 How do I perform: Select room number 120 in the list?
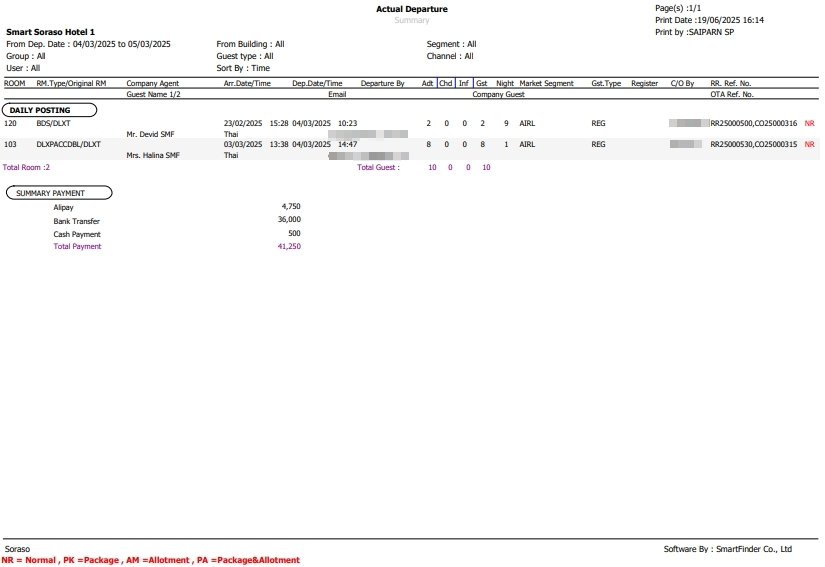pos(11,123)
